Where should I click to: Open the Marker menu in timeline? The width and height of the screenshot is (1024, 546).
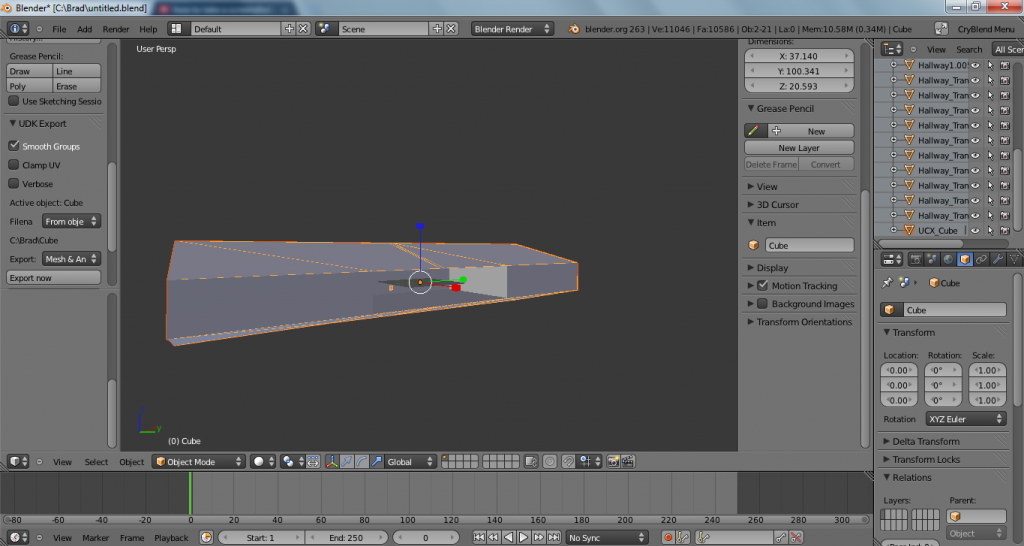[x=95, y=538]
